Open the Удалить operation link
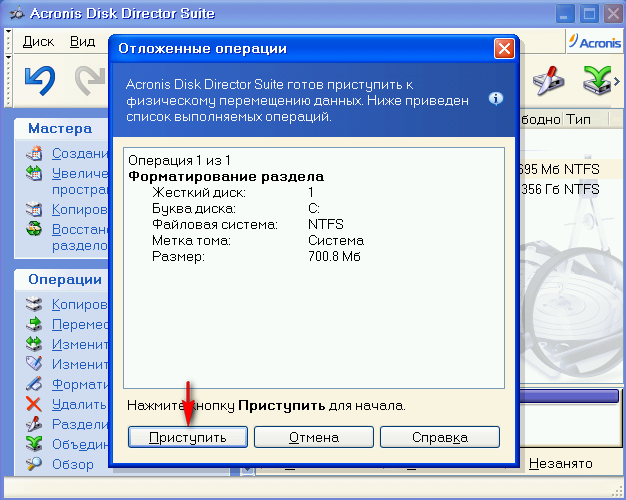This screenshot has height=500, width=626. pos(79,404)
